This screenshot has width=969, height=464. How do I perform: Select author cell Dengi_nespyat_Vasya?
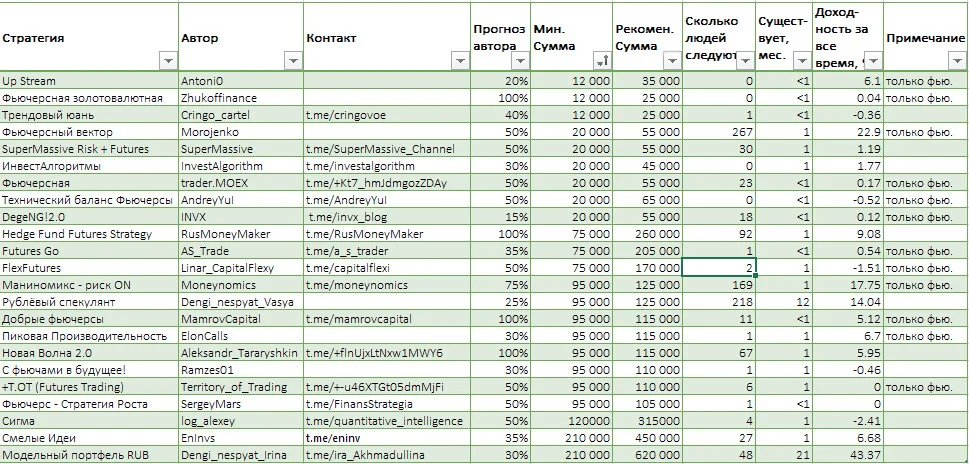tap(241, 302)
